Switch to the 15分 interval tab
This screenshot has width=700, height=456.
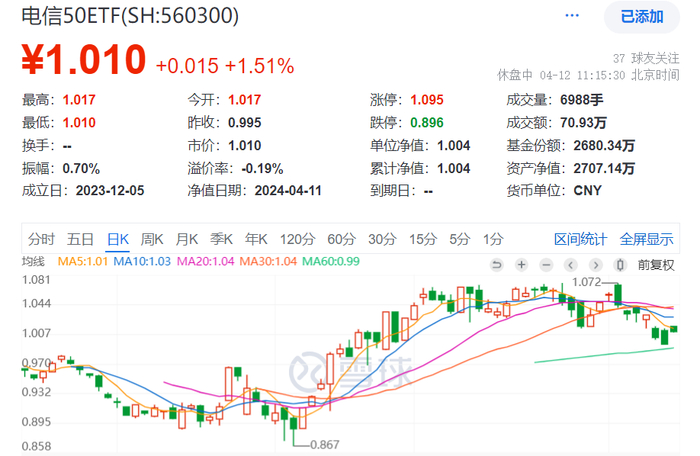coord(423,239)
